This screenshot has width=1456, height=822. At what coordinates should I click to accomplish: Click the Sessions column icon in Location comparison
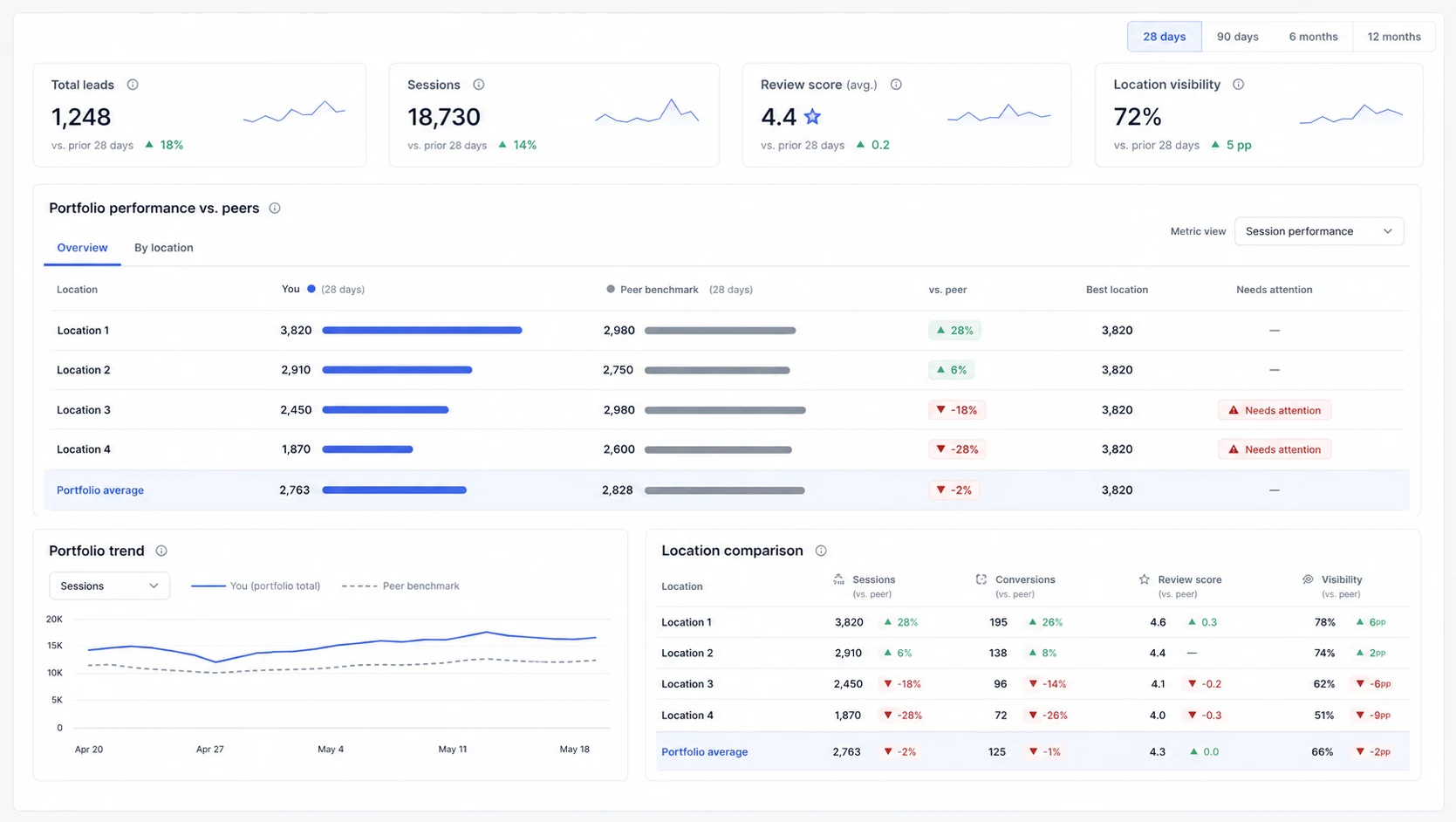[838, 579]
